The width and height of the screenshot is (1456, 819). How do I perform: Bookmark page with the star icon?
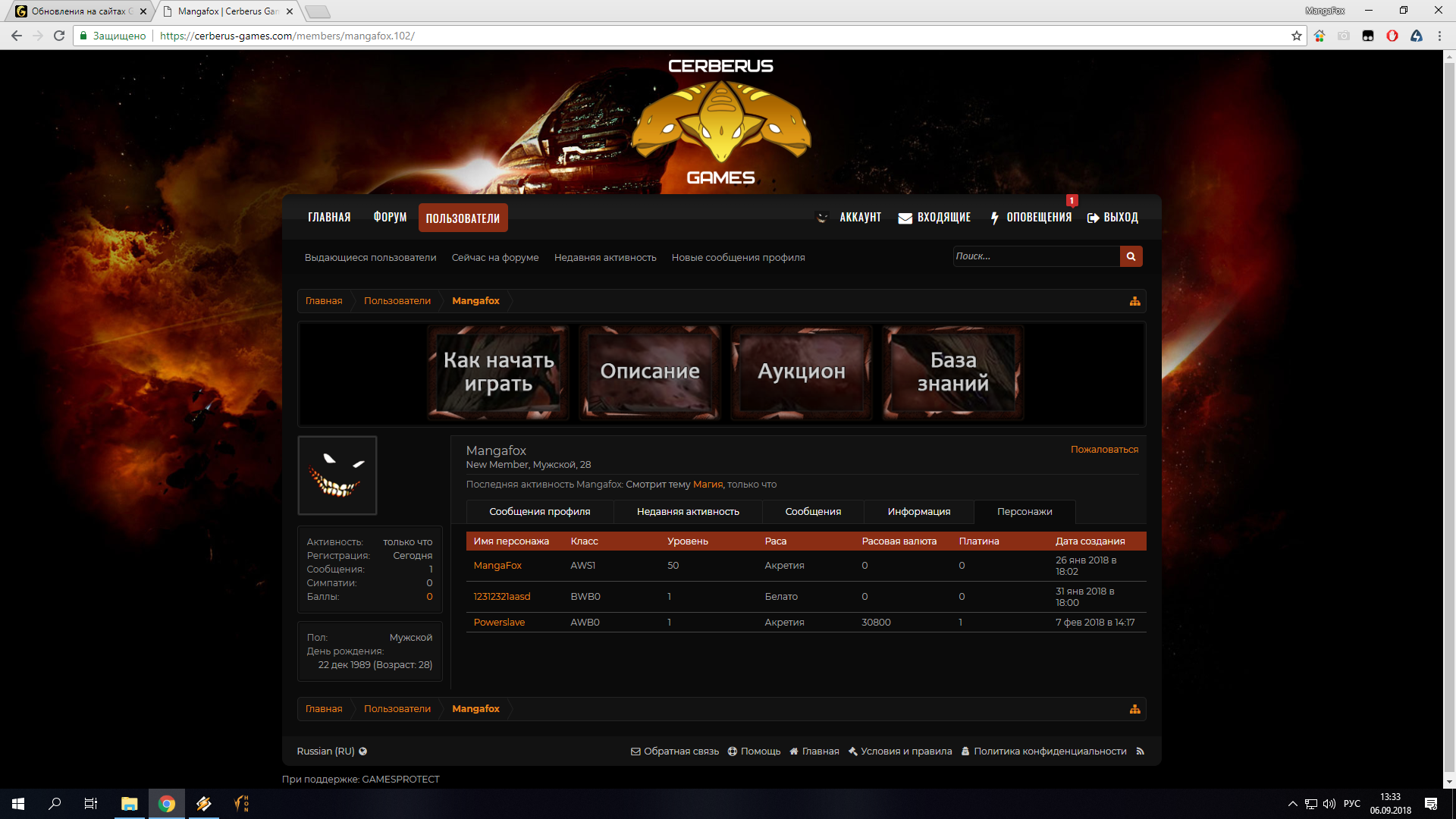[1296, 36]
